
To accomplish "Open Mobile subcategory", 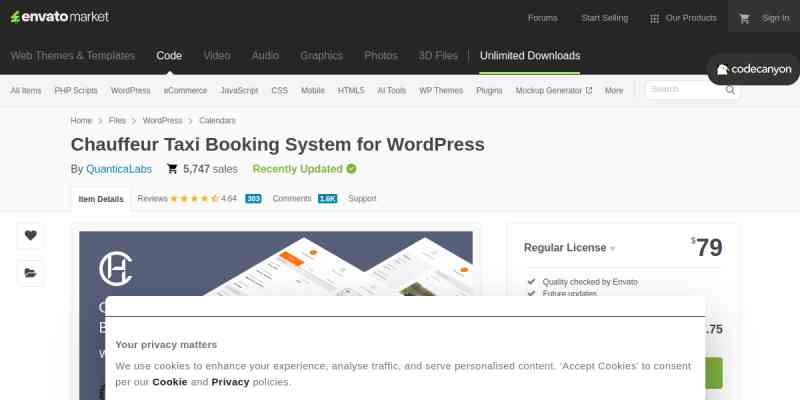I will coord(313,90).
